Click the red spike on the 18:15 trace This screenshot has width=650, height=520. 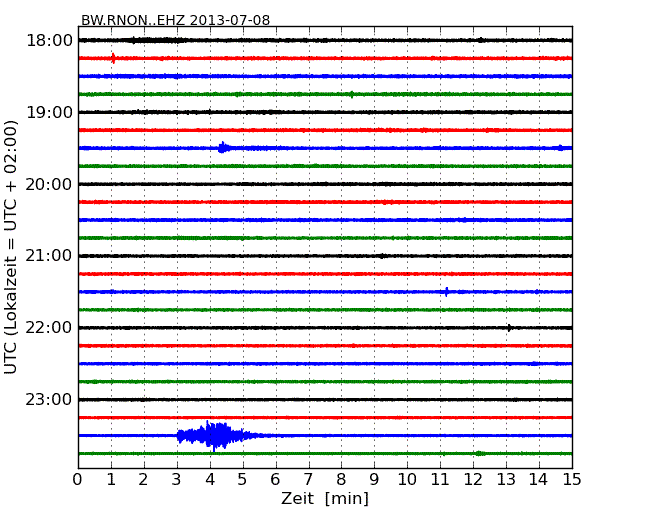113,58
